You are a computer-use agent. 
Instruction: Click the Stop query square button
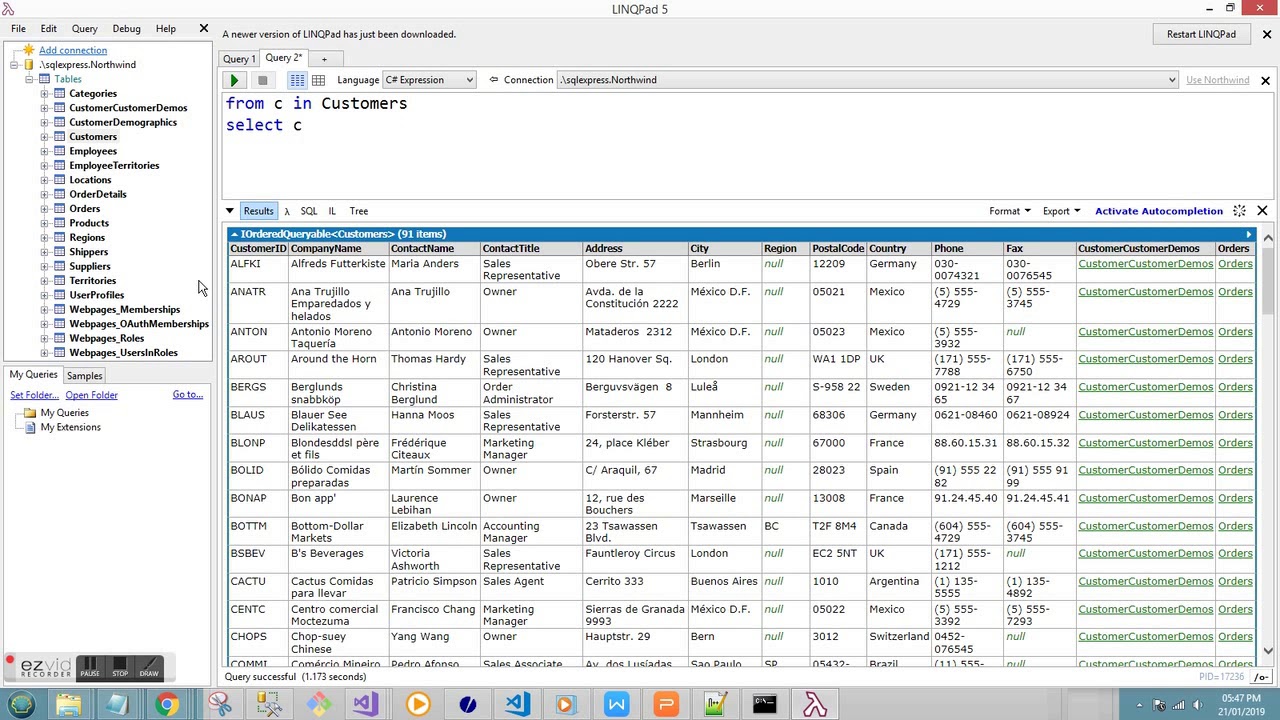(x=262, y=80)
